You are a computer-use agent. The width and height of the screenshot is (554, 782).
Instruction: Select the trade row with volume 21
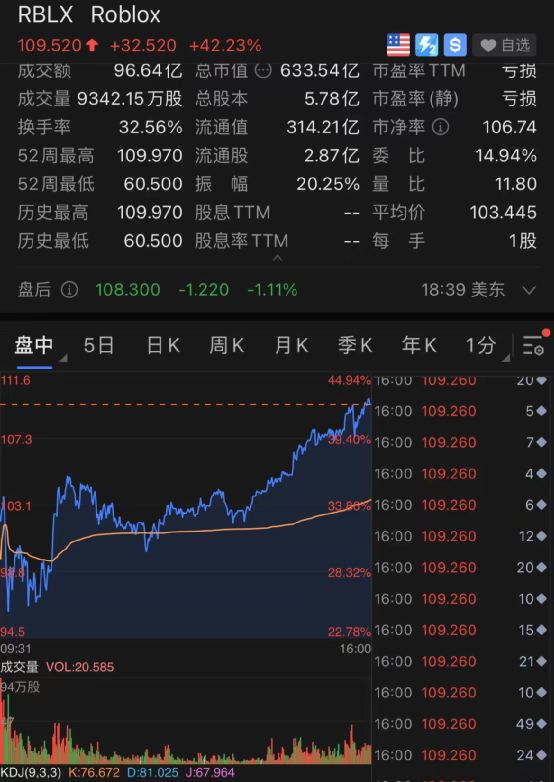tap(463, 661)
